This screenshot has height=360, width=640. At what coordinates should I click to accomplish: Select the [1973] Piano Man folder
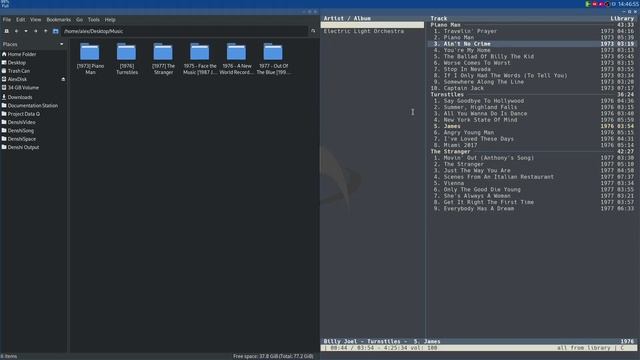90,58
